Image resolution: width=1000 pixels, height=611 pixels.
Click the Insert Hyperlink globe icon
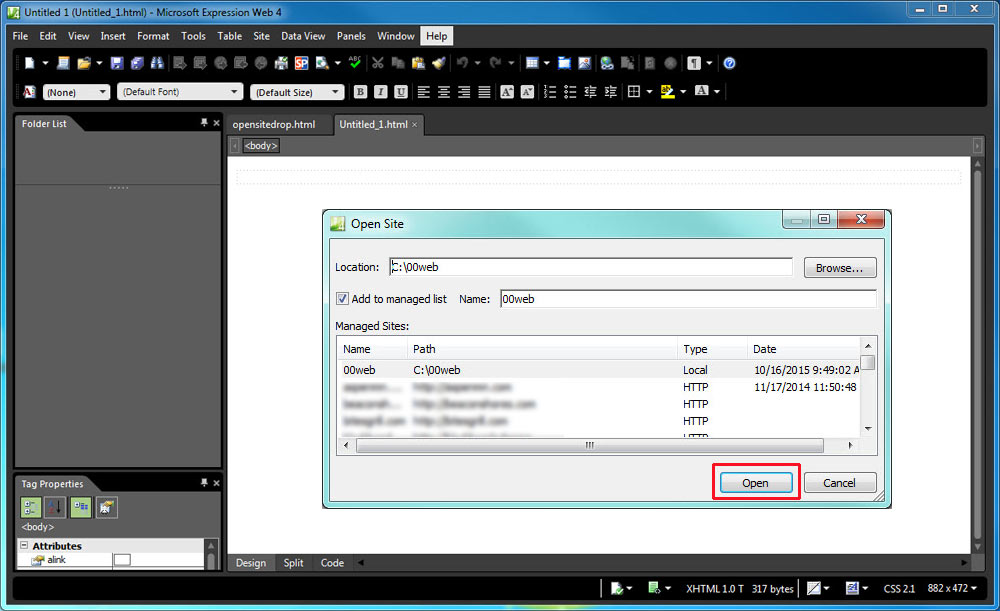pyautogui.click(x=607, y=63)
